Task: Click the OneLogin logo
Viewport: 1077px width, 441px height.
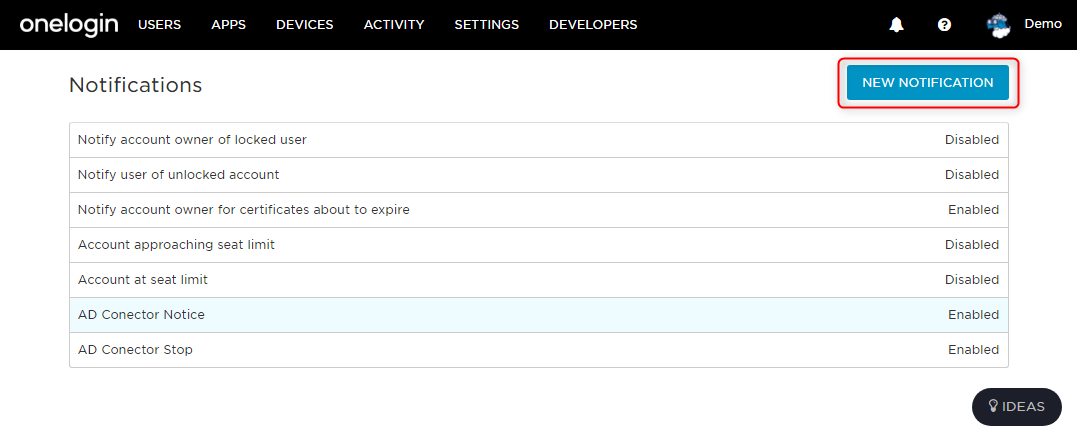Action: click(x=69, y=25)
